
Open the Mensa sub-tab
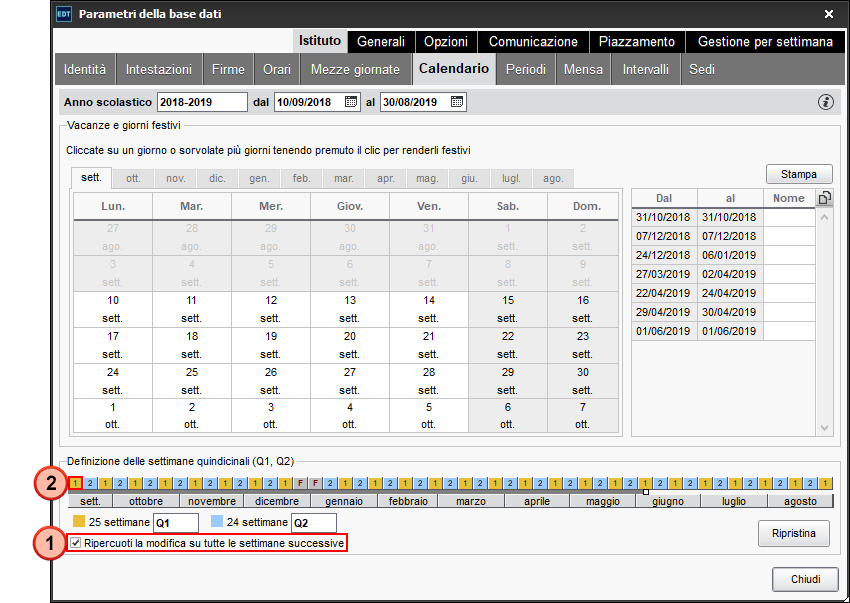(583, 69)
